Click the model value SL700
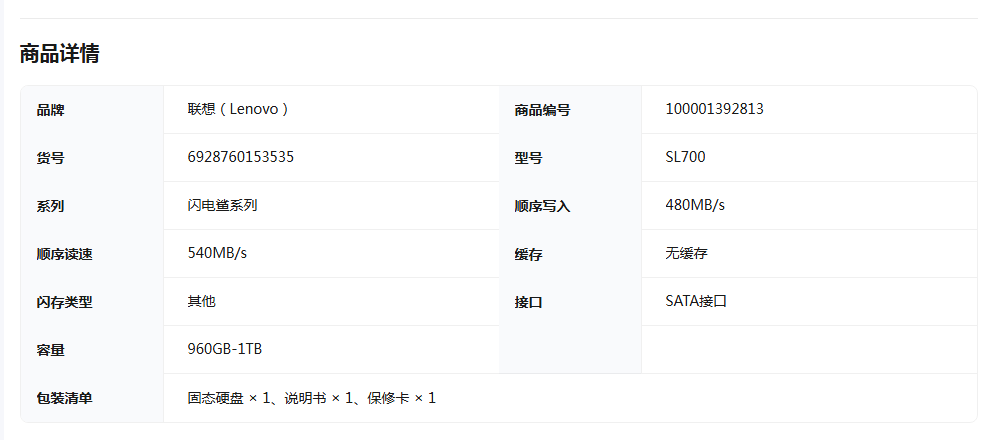The image size is (989, 440). (x=685, y=157)
